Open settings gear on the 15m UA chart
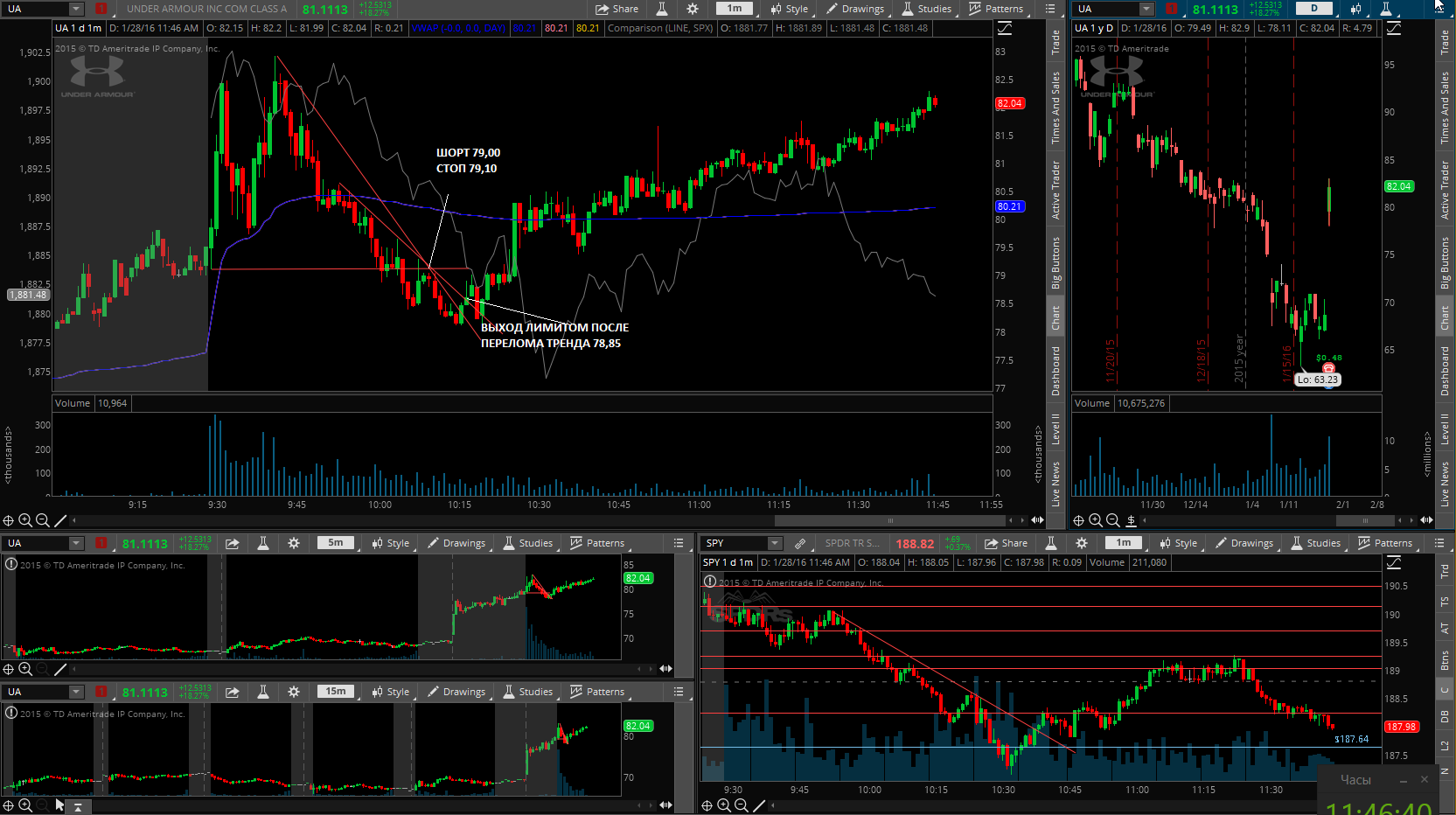 [x=294, y=692]
